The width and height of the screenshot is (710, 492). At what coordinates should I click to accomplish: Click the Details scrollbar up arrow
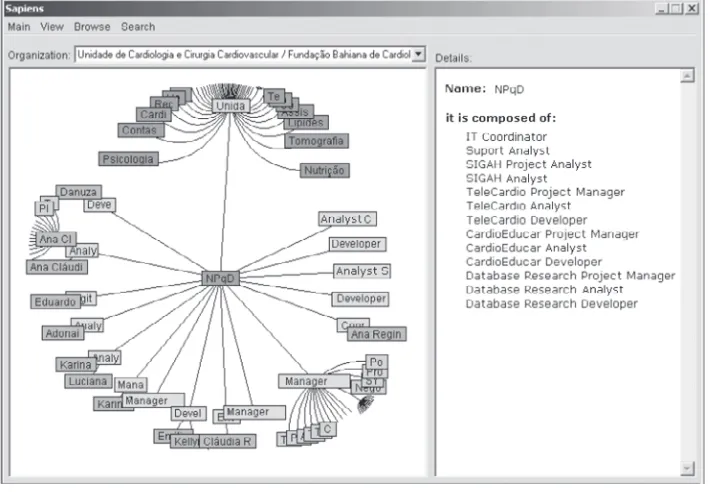687,76
